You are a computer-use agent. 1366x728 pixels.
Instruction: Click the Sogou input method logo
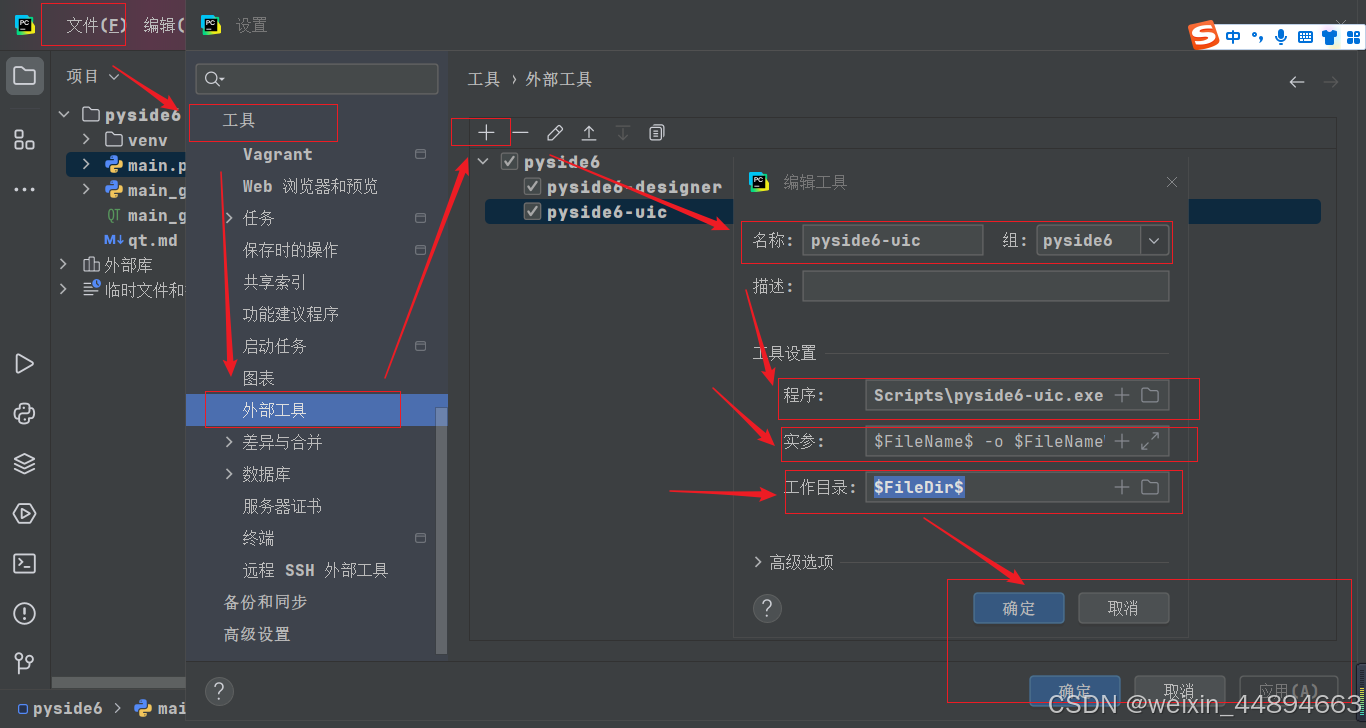click(1204, 36)
